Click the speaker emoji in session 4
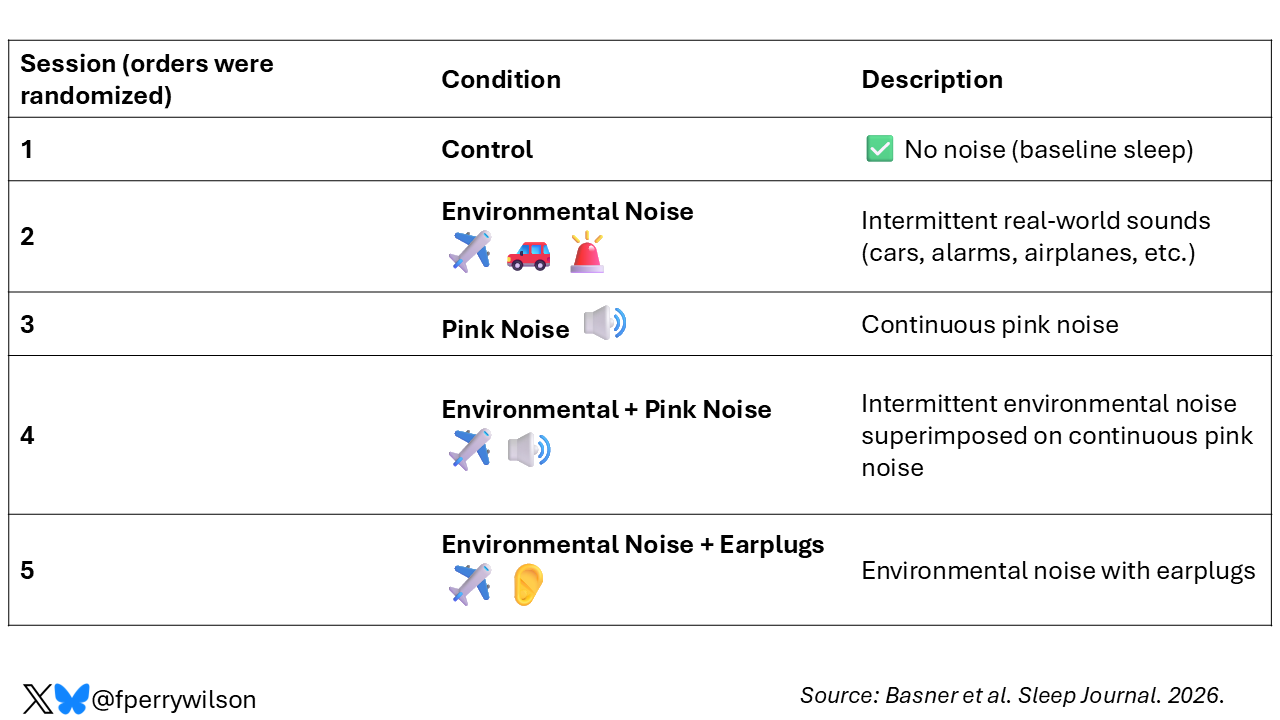The height and width of the screenshot is (720, 1280). tap(529, 449)
